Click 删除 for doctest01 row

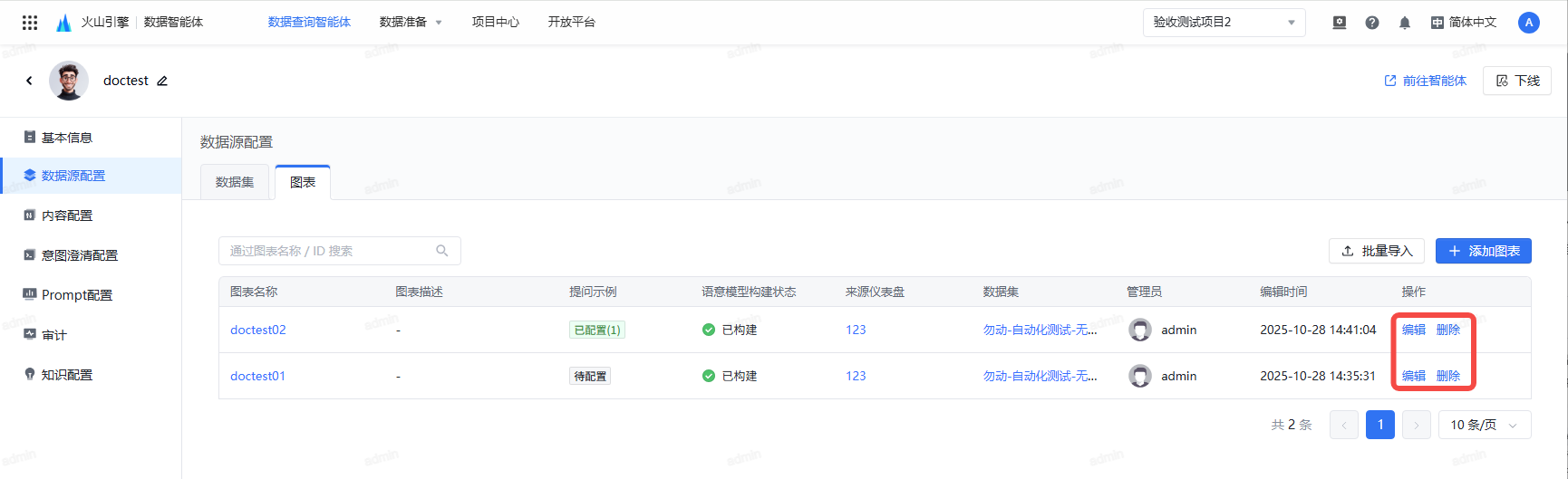pyautogui.click(x=1448, y=376)
